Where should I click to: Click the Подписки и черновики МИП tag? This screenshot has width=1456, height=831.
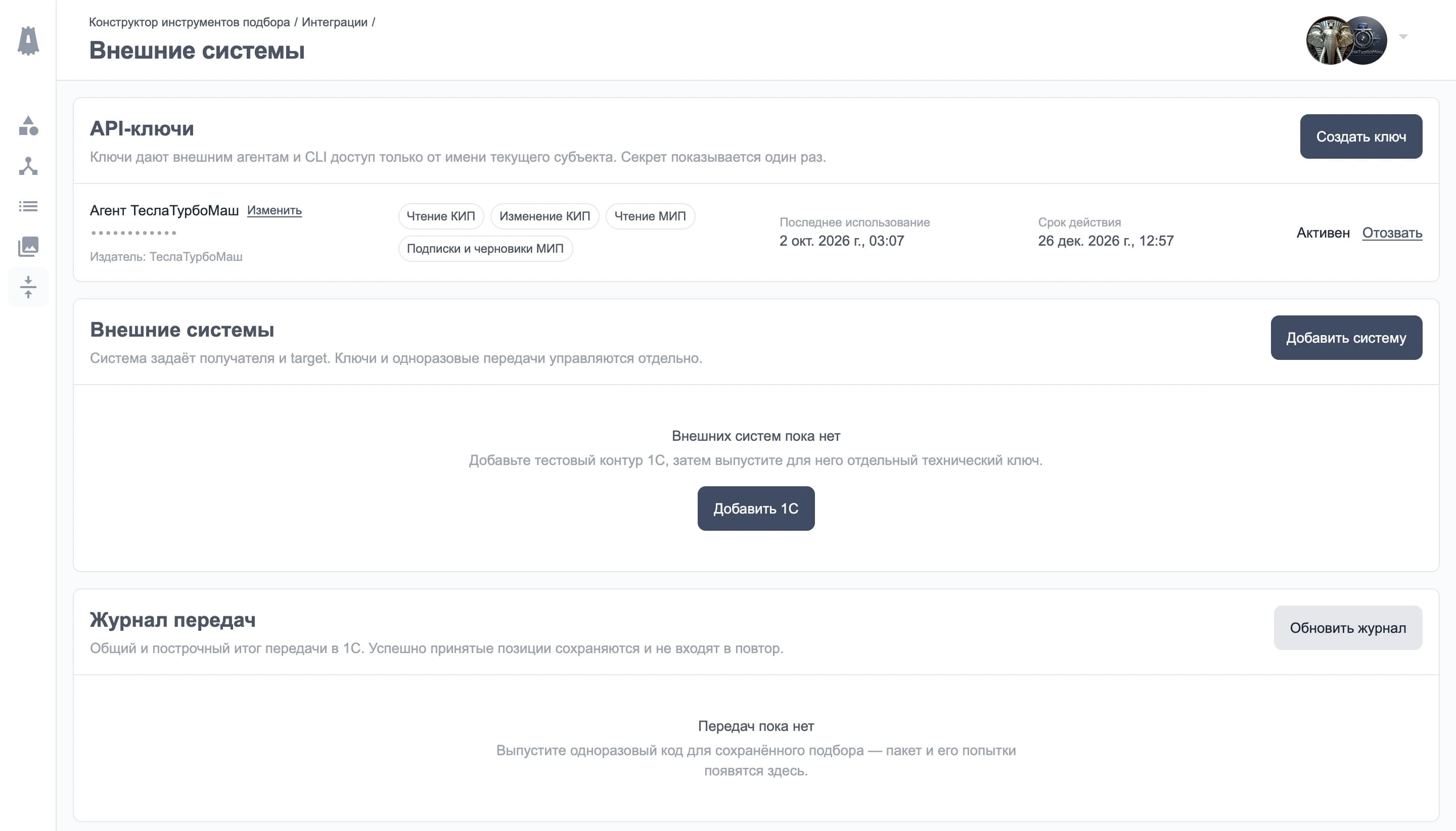coord(485,249)
